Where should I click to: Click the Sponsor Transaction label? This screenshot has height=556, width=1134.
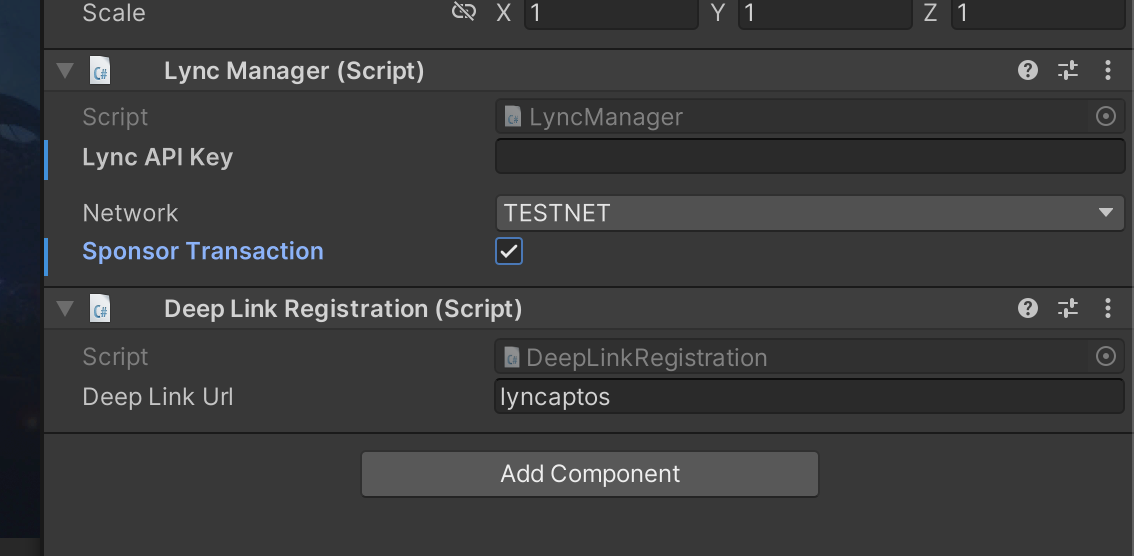202,251
